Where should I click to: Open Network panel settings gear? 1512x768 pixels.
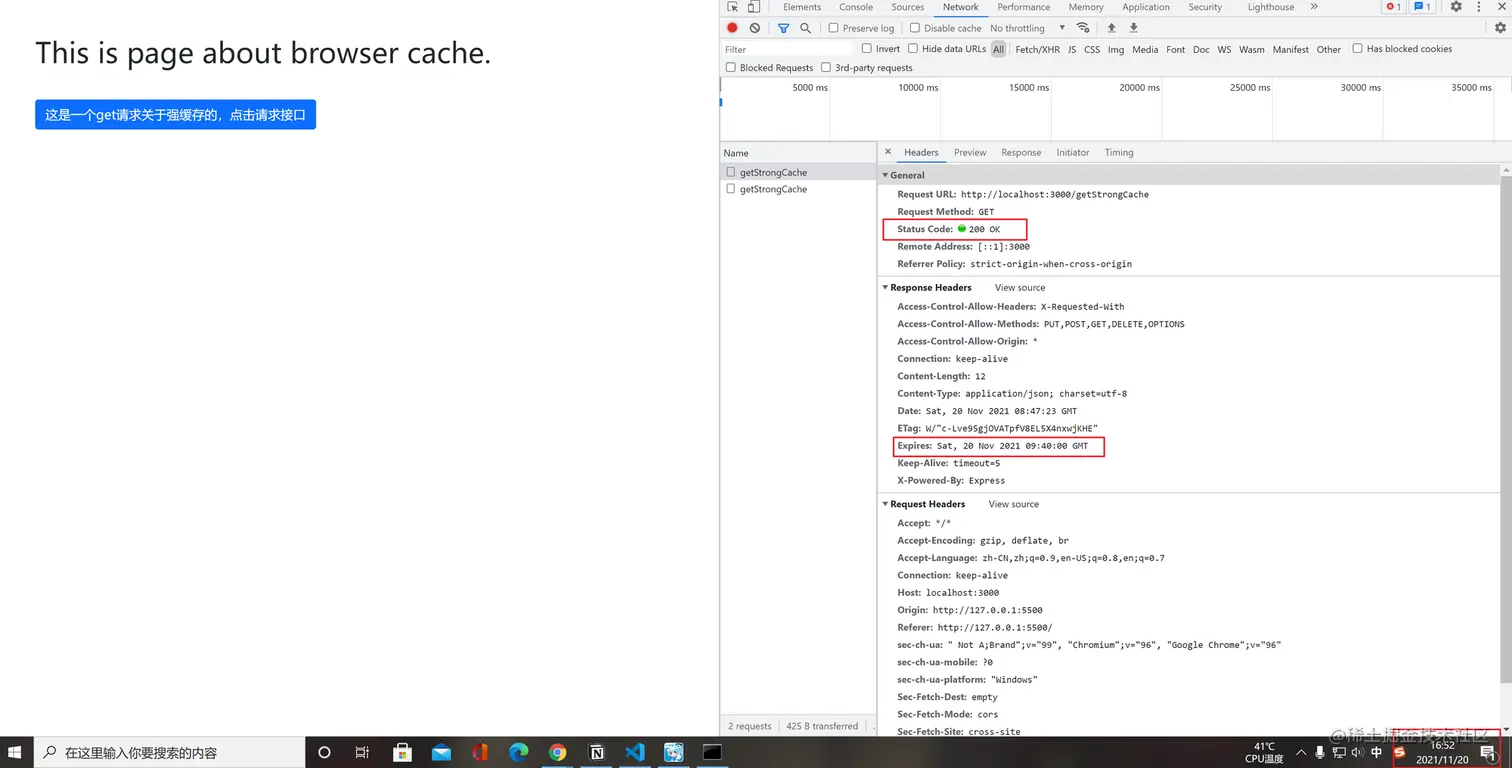click(1500, 28)
